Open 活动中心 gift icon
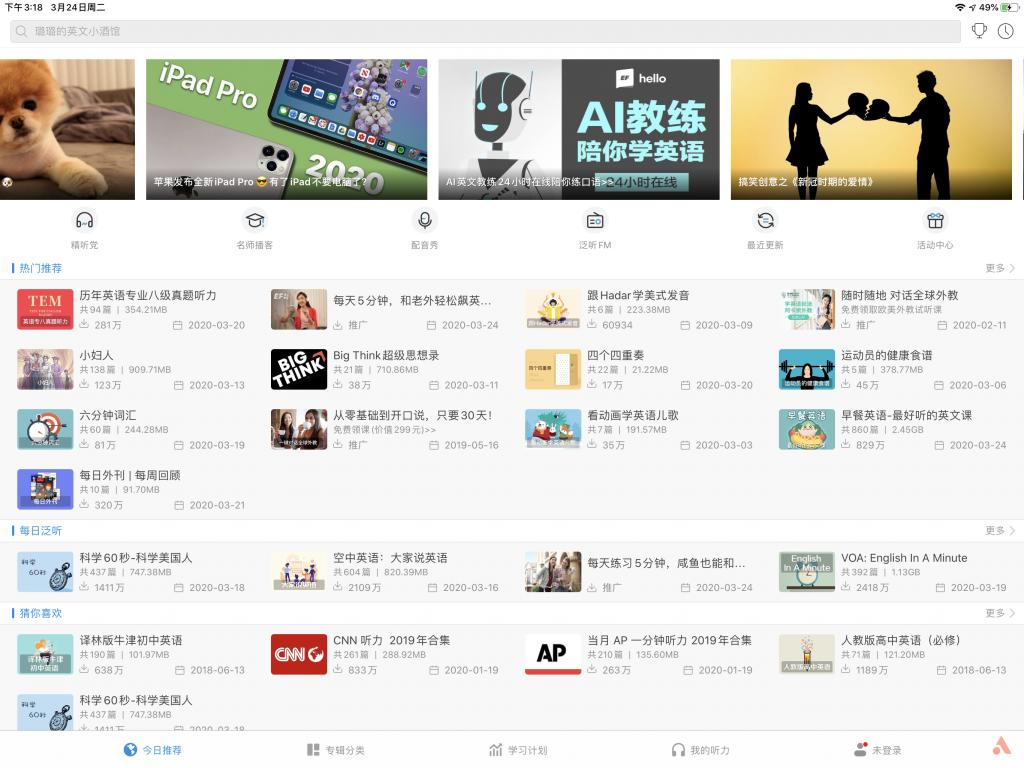Viewport: 1024px width, 768px height. 935,221
